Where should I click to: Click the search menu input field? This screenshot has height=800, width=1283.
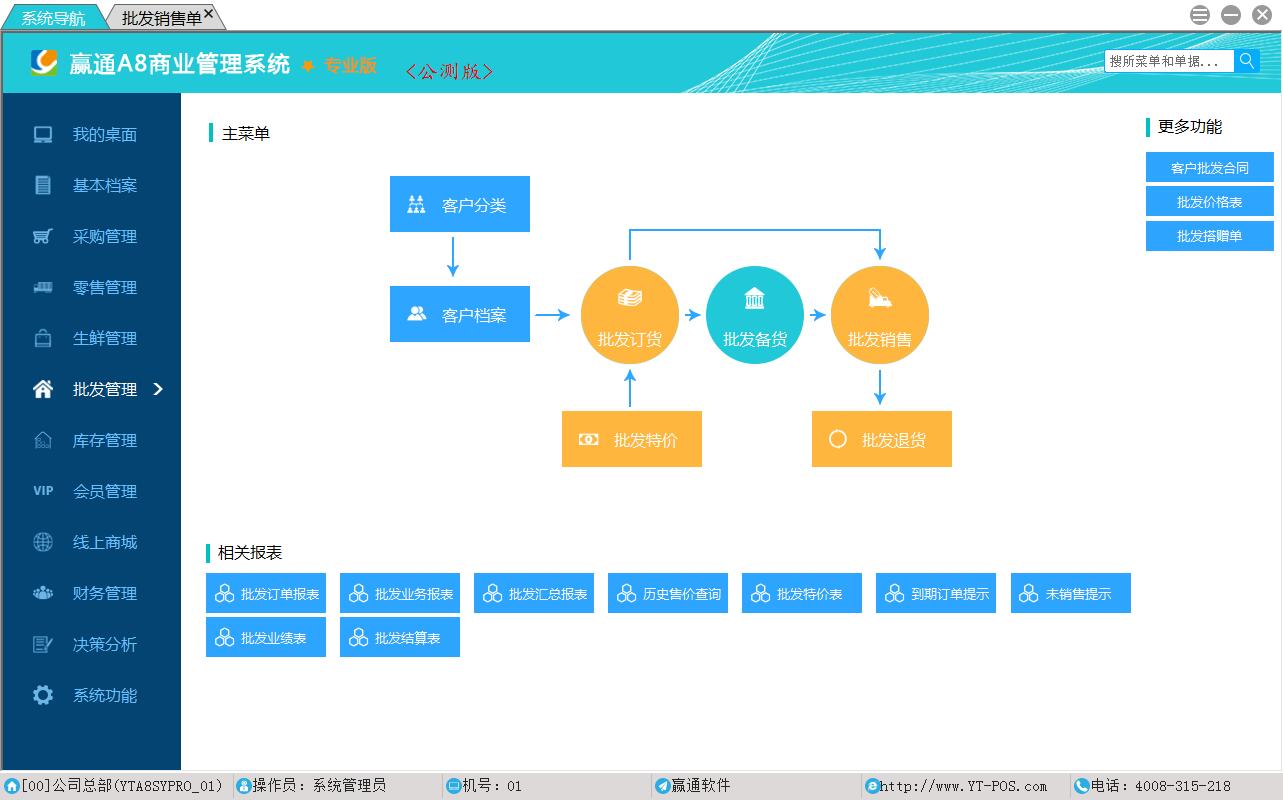1168,61
